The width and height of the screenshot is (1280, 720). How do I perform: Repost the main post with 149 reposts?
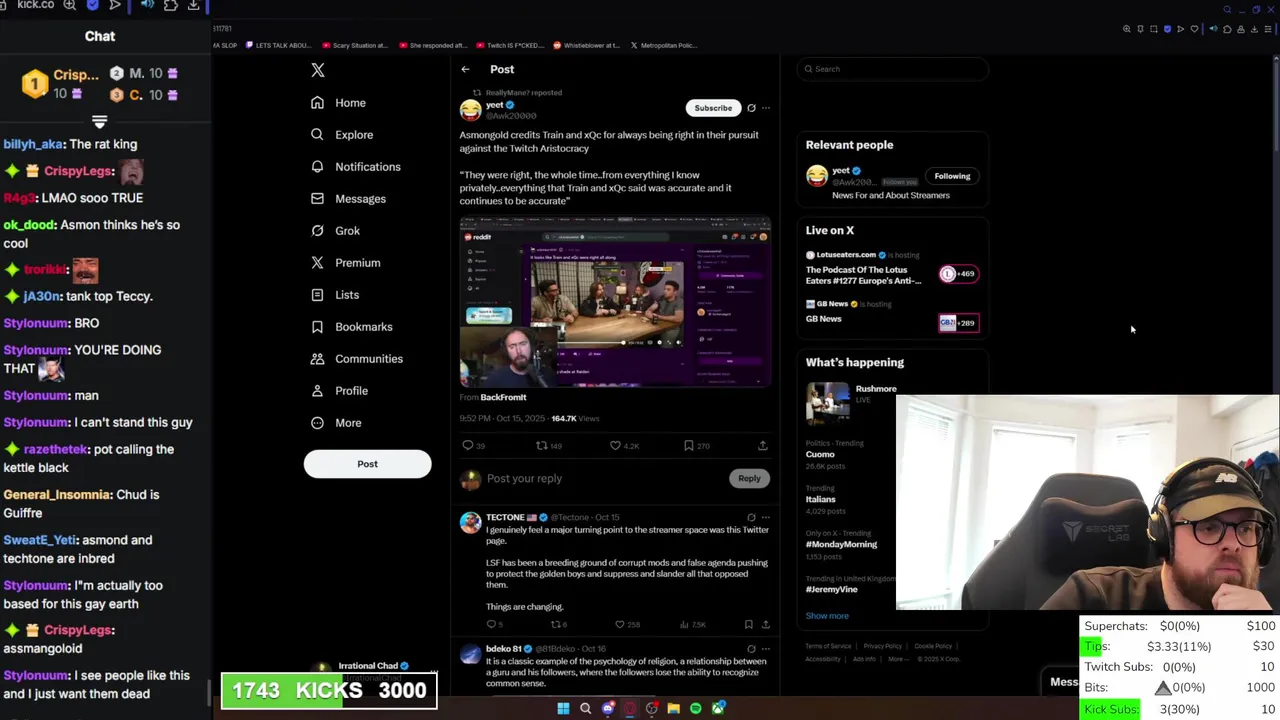[x=542, y=445]
